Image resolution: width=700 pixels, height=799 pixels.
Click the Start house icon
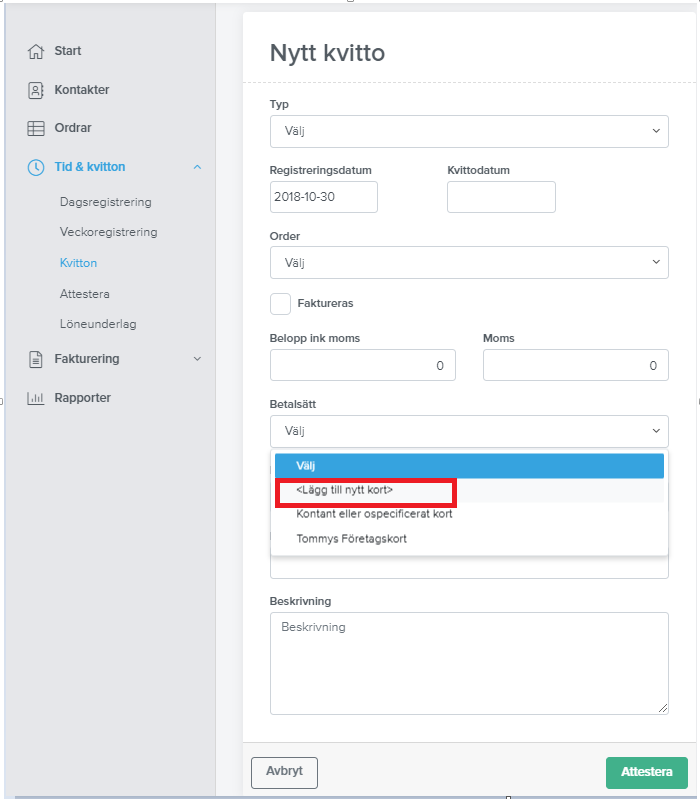[x=36, y=51]
